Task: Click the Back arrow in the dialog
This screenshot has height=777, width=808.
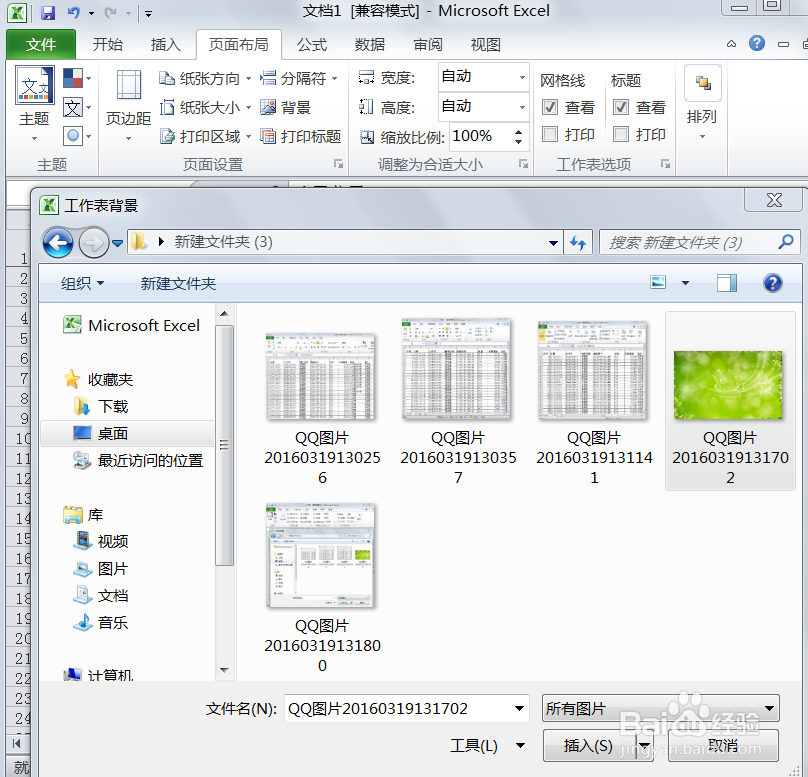Action: (x=58, y=242)
